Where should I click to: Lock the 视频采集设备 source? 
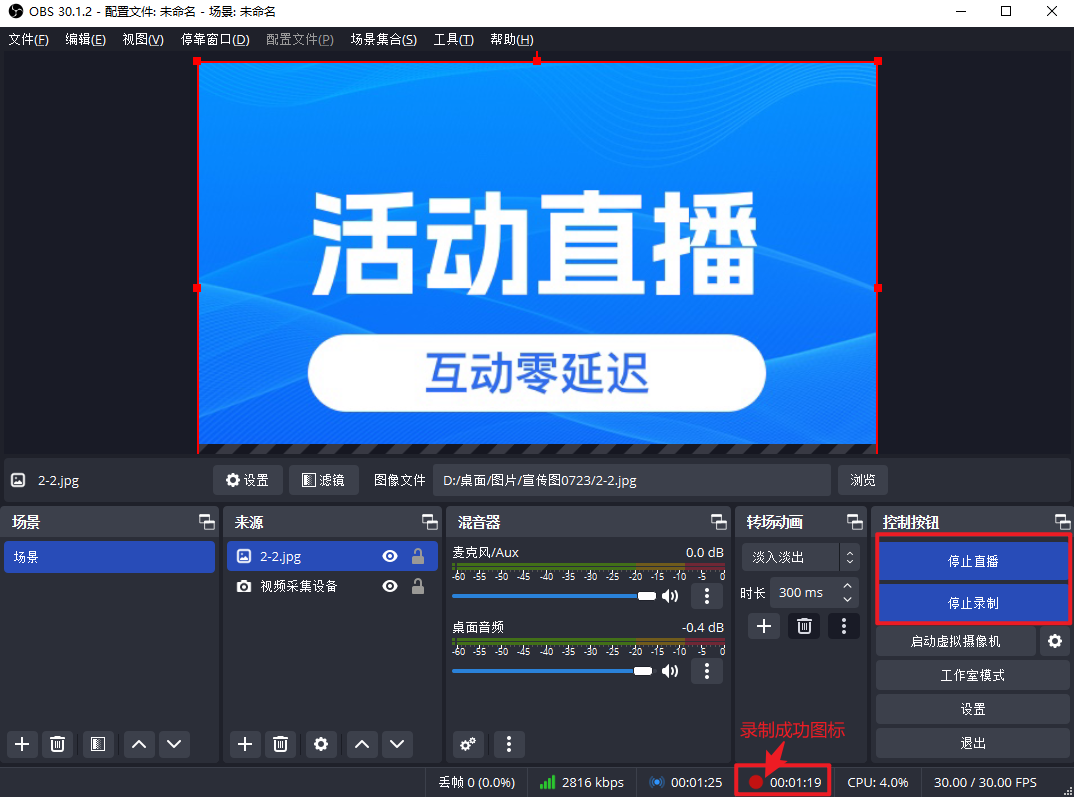pyautogui.click(x=418, y=586)
